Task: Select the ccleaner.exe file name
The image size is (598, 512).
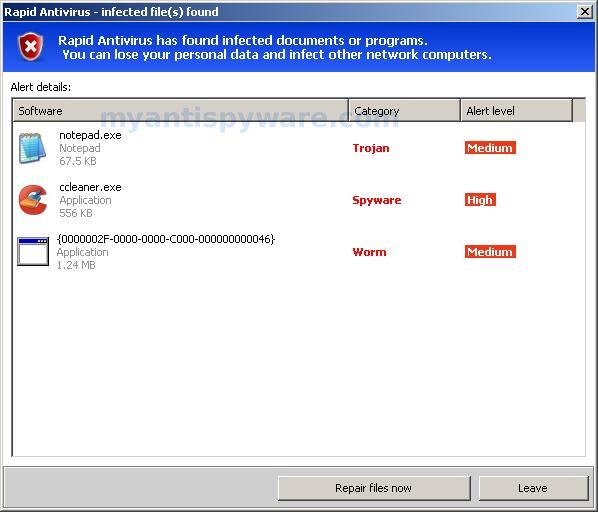Action: coord(90,187)
